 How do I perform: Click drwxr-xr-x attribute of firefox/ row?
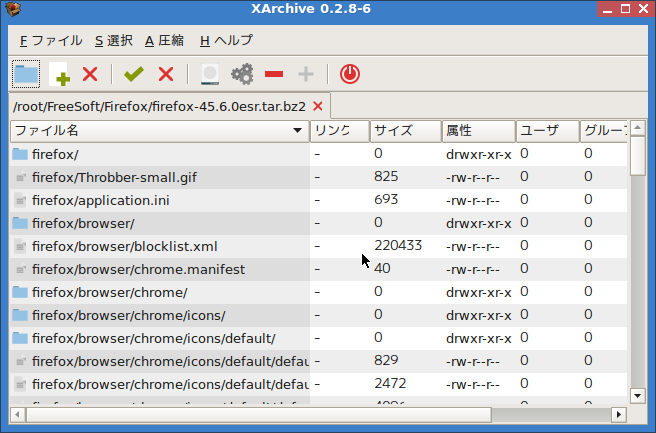coord(479,155)
